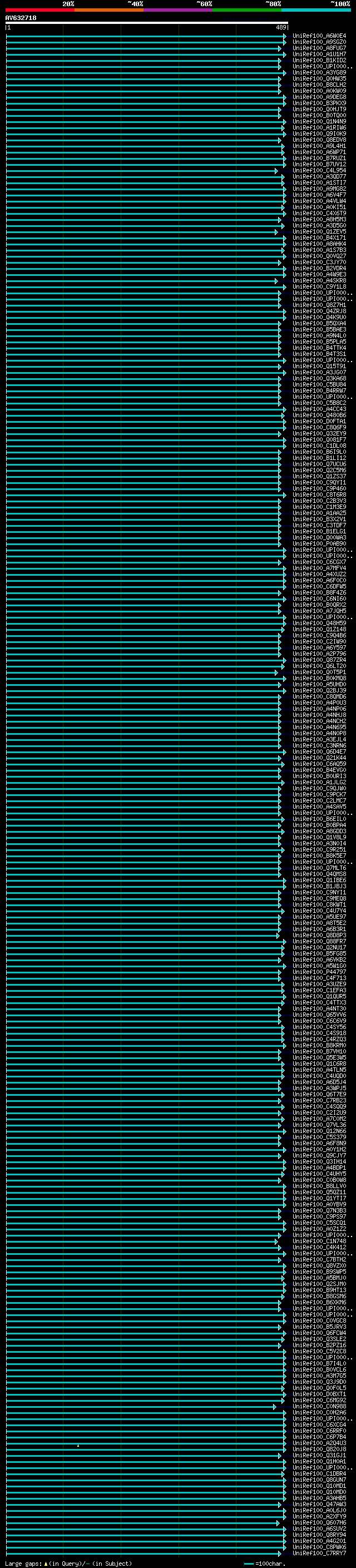
Task: Select hit label UniRef100_Q48H59
Action: (319, 623)
